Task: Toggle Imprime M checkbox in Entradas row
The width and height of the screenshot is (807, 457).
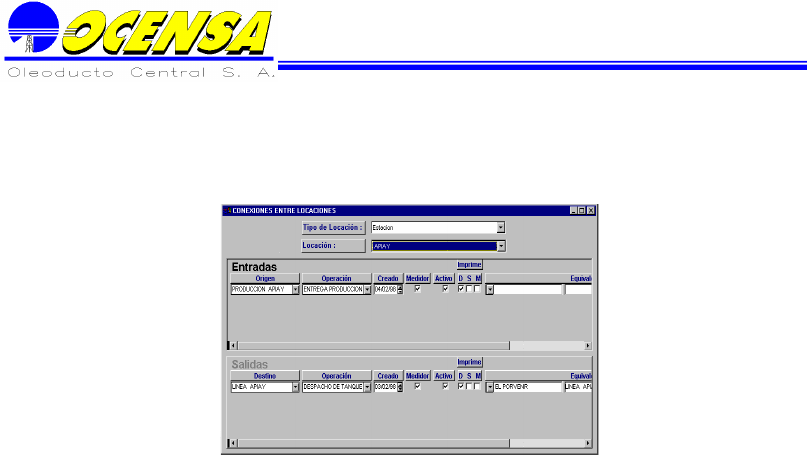Action: click(477, 289)
